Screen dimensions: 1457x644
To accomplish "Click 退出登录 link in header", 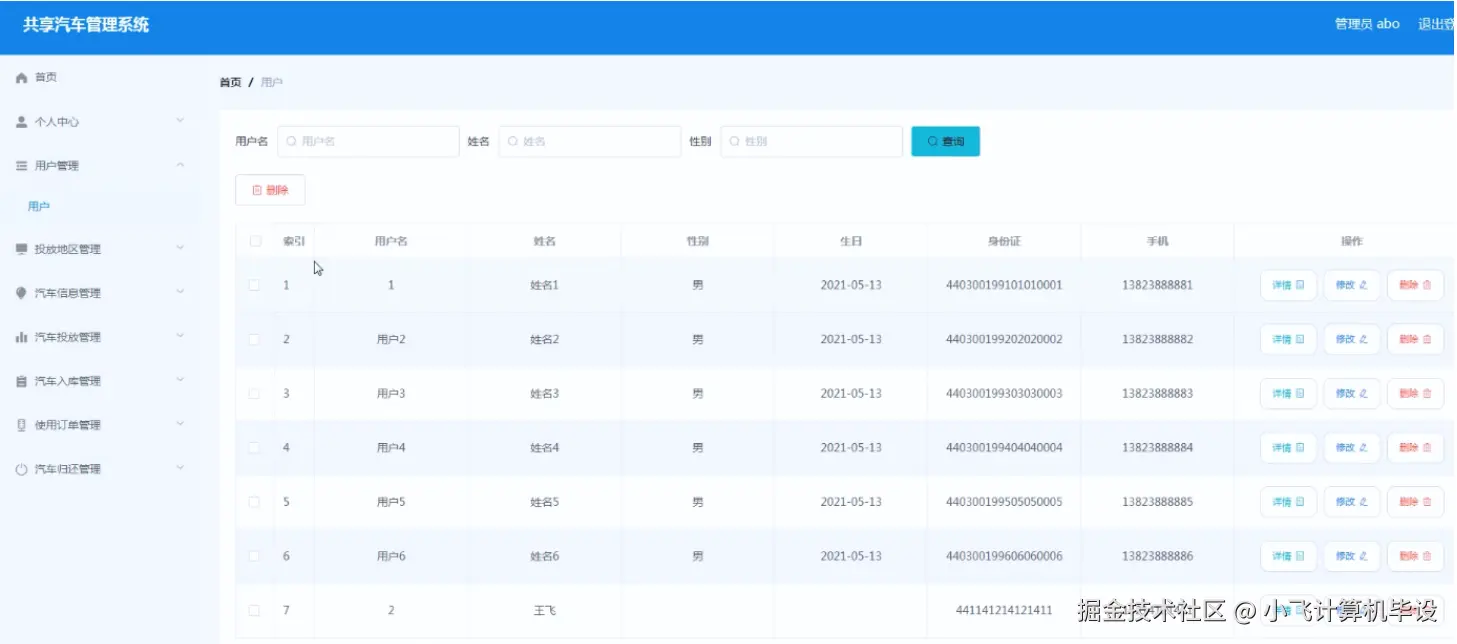I will pyautogui.click(x=1437, y=24).
